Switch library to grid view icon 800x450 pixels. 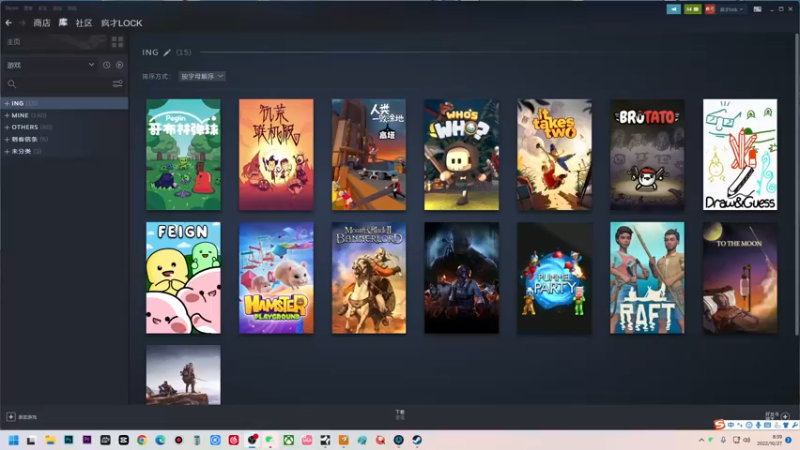coord(117,42)
